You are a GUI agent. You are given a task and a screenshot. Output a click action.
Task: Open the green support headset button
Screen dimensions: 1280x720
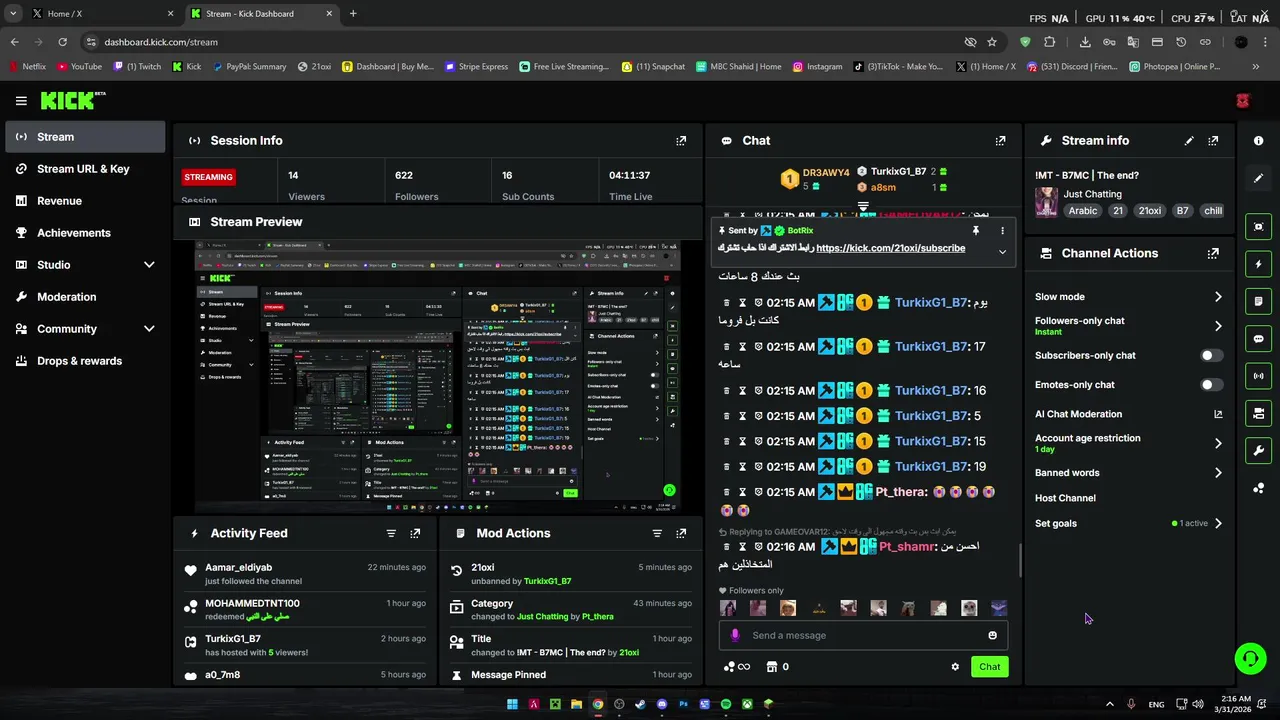(1250, 658)
